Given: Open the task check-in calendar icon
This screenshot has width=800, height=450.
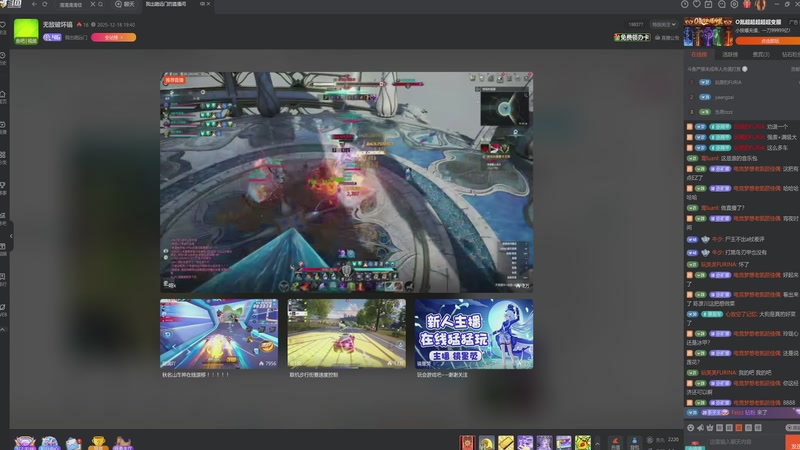Looking at the screenshot, I should 709,4.
